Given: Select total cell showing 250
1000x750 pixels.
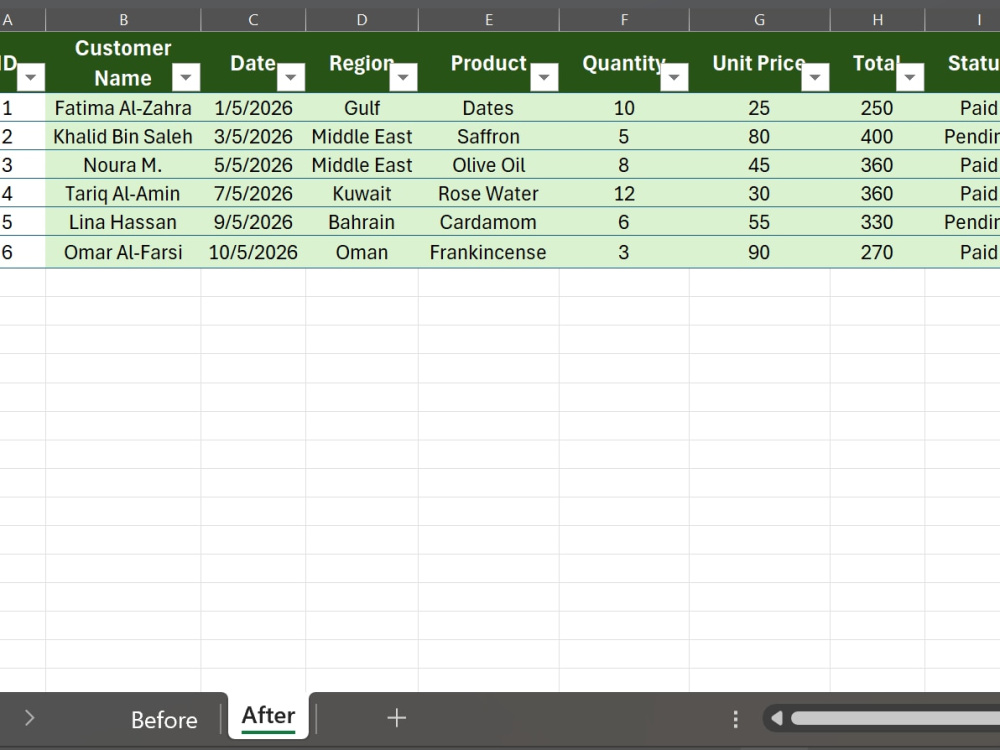Looking at the screenshot, I should coord(878,108).
